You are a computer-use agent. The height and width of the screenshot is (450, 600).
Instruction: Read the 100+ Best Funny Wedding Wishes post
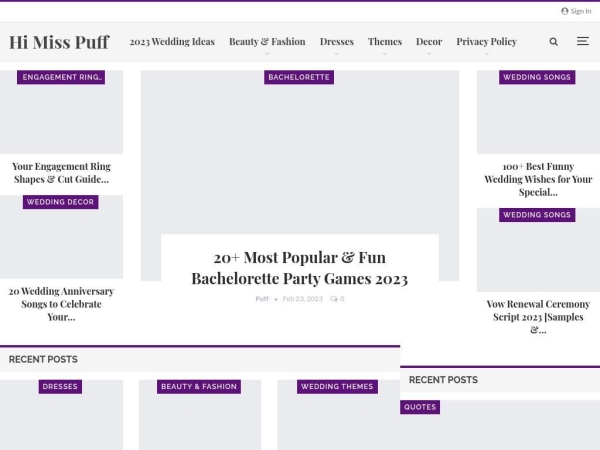(538, 179)
